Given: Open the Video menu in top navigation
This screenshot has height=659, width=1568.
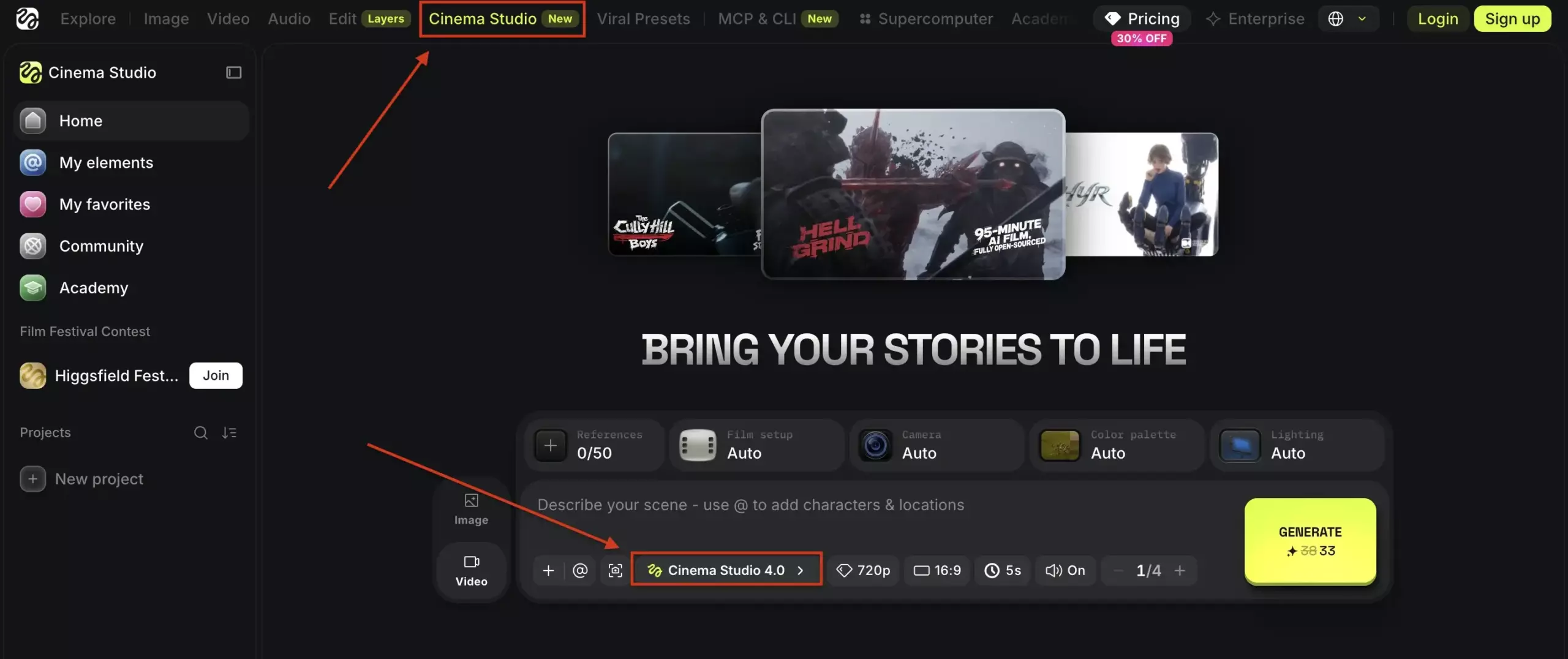Looking at the screenshot, I should click(228, 19).
